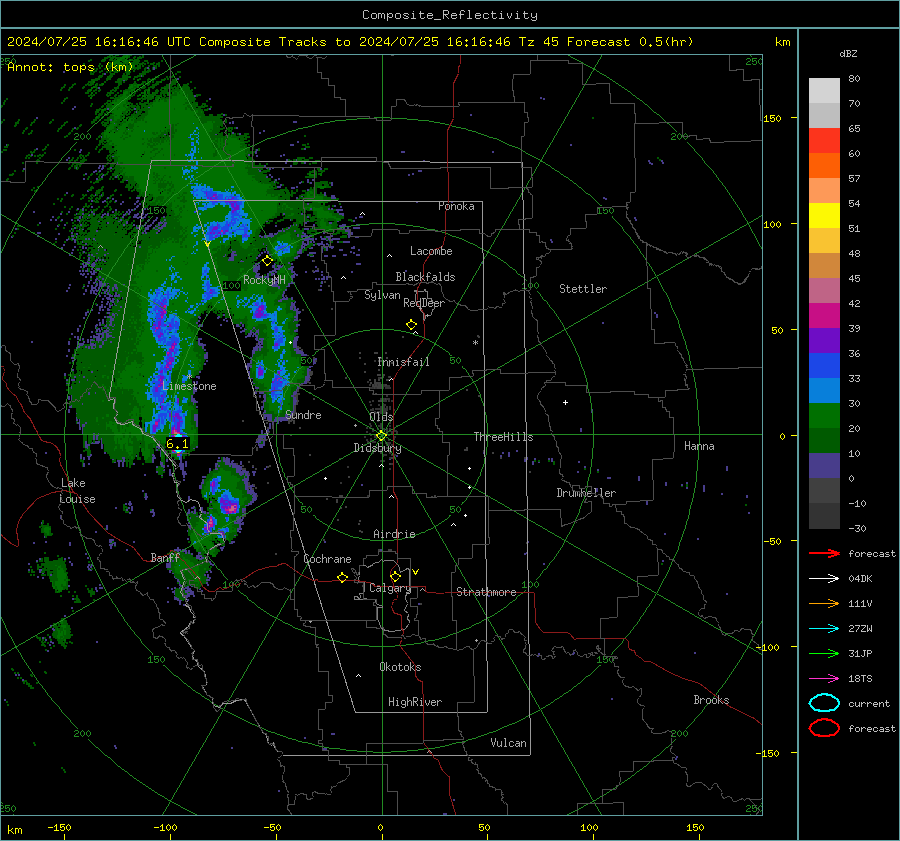Click the 6.1 storm top label
The height and width of the screenshot is (841, 900).
(x=177, y=444)
